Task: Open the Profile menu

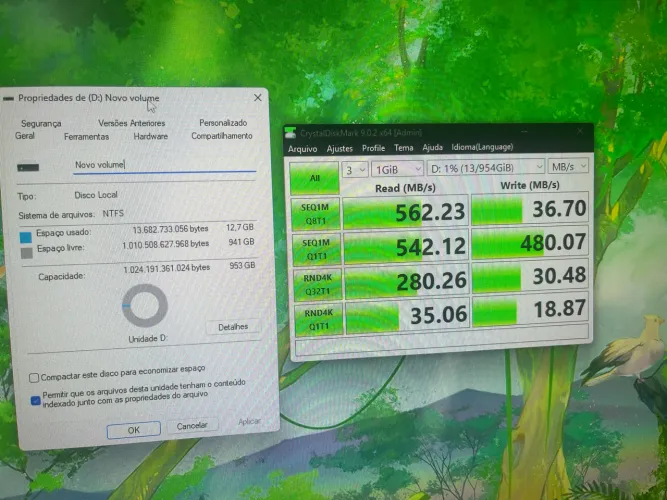Action: 373,148
